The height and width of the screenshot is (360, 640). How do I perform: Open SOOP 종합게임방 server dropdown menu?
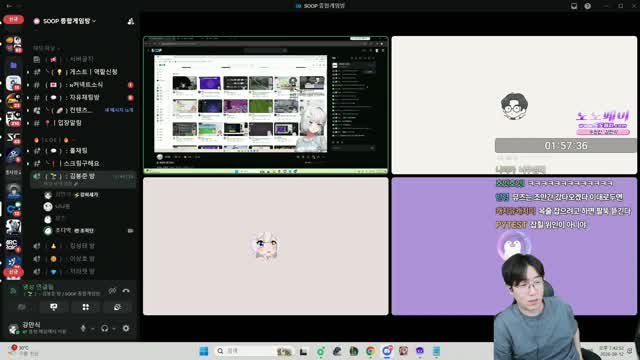(65, 21)
